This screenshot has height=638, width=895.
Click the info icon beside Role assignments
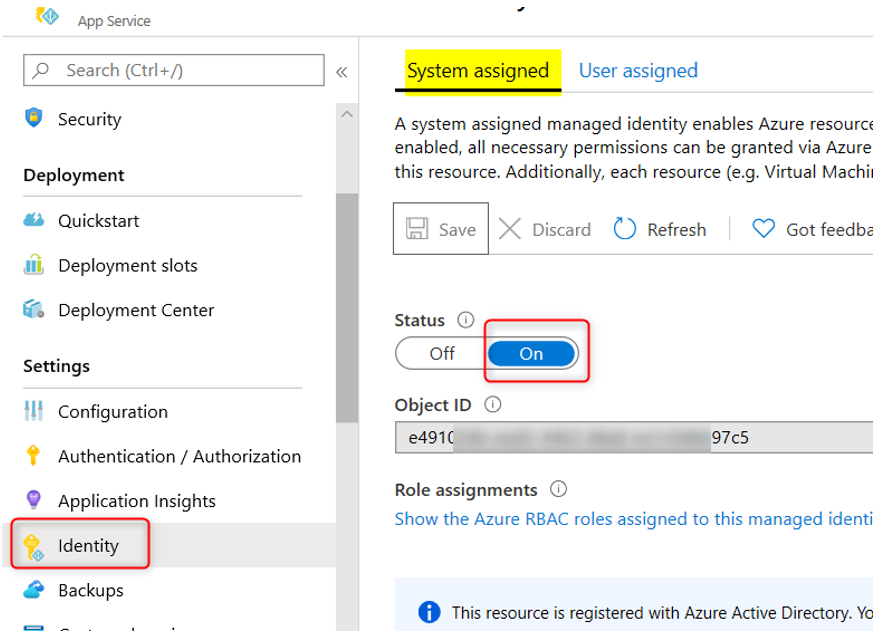point(558,489)
